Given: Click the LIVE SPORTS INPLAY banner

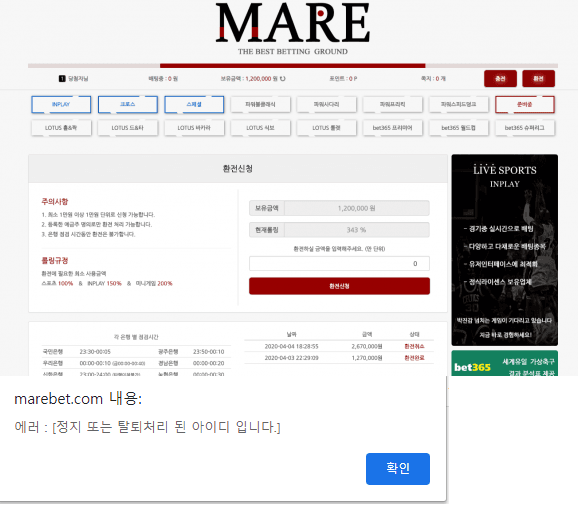Looking at the screenshot, I should [504, 250].
